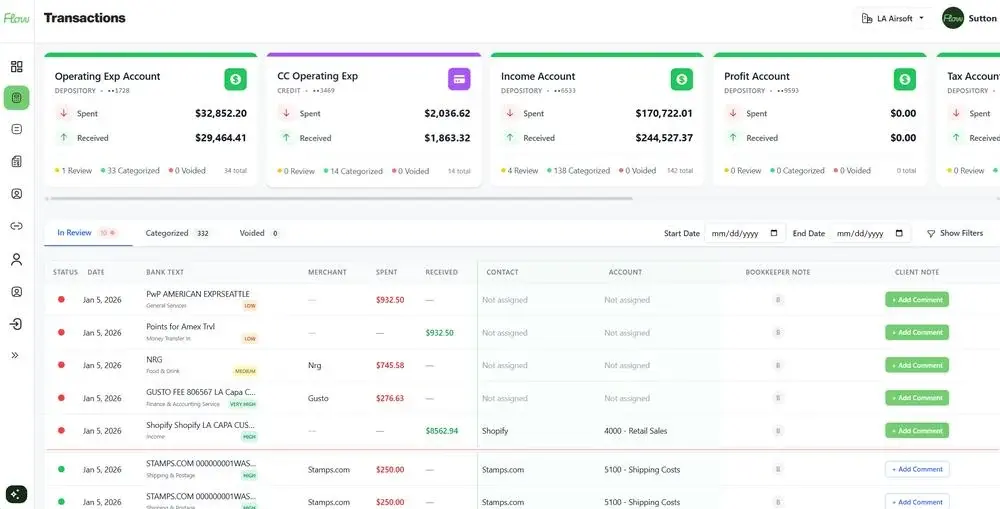
Task: Open calendar picker in End Date field
Action: (899, 233)
